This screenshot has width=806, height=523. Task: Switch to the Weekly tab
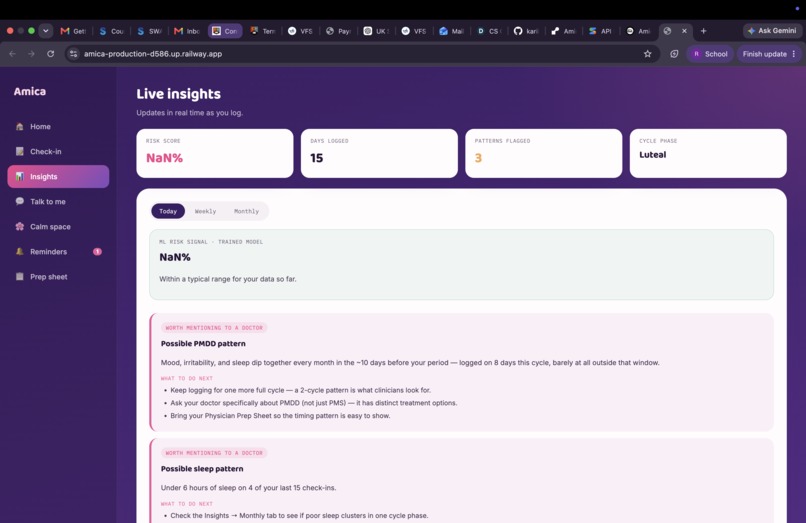pyautogui.click(x=205, y=211)
